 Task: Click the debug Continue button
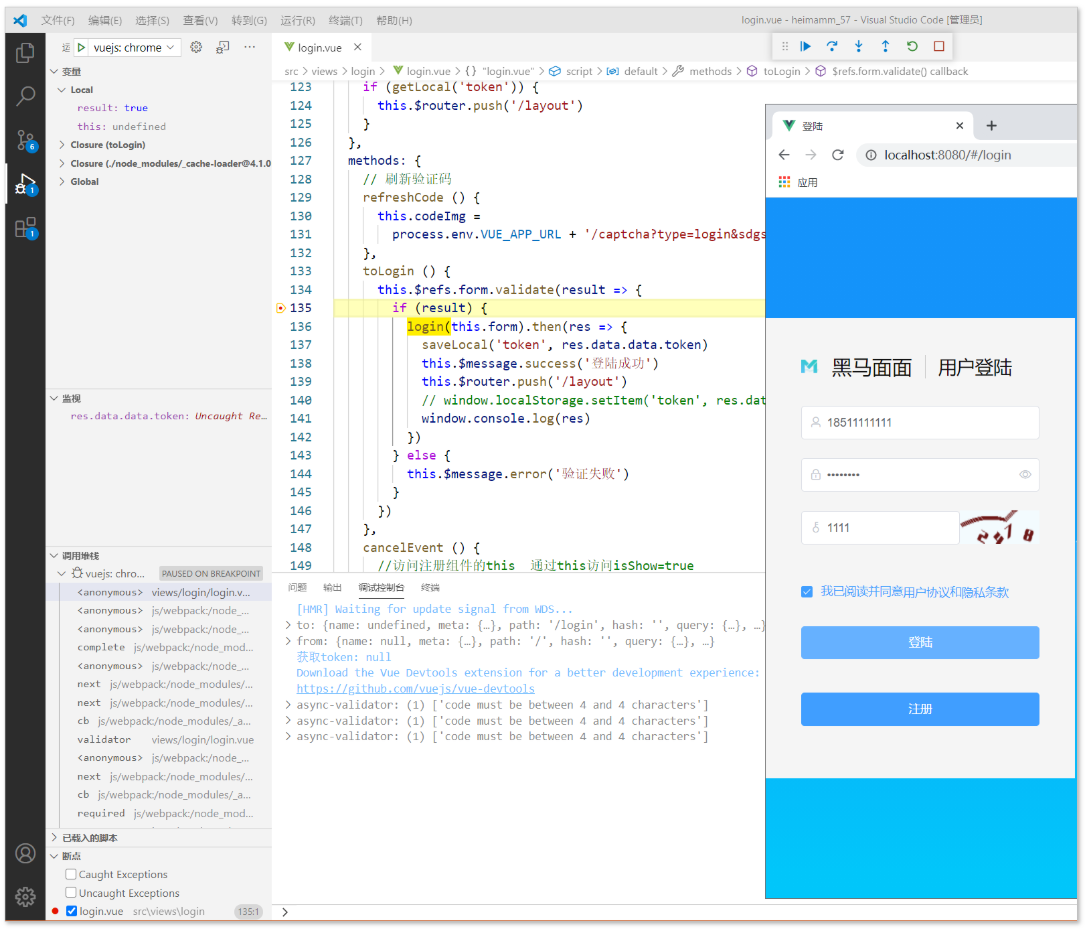pyautogui.click(x=805, y=47)
